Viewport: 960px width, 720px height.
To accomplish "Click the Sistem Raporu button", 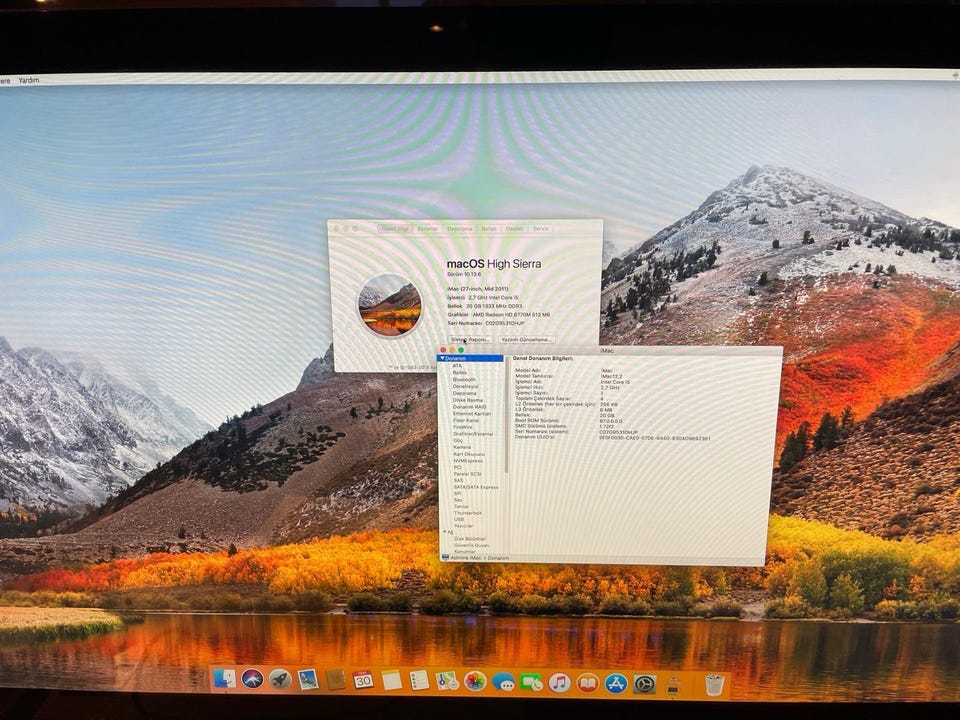I will pyautogui.click(x=470, y=339).
